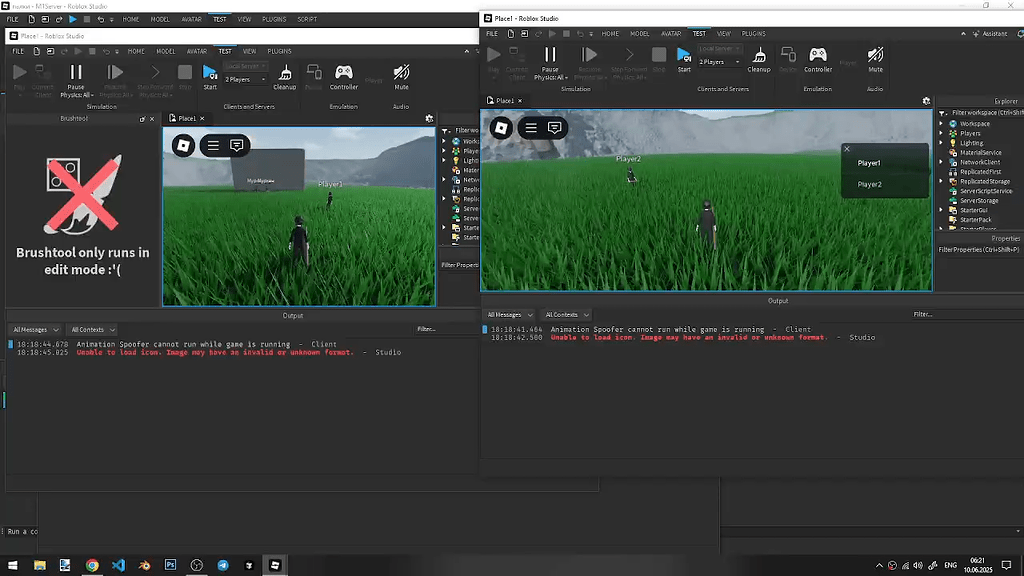Image resolution: width=1024 pixels, height=576 pixels.
Task: Run Cleanup in the right Place1 window
Action: pos(759,59)
